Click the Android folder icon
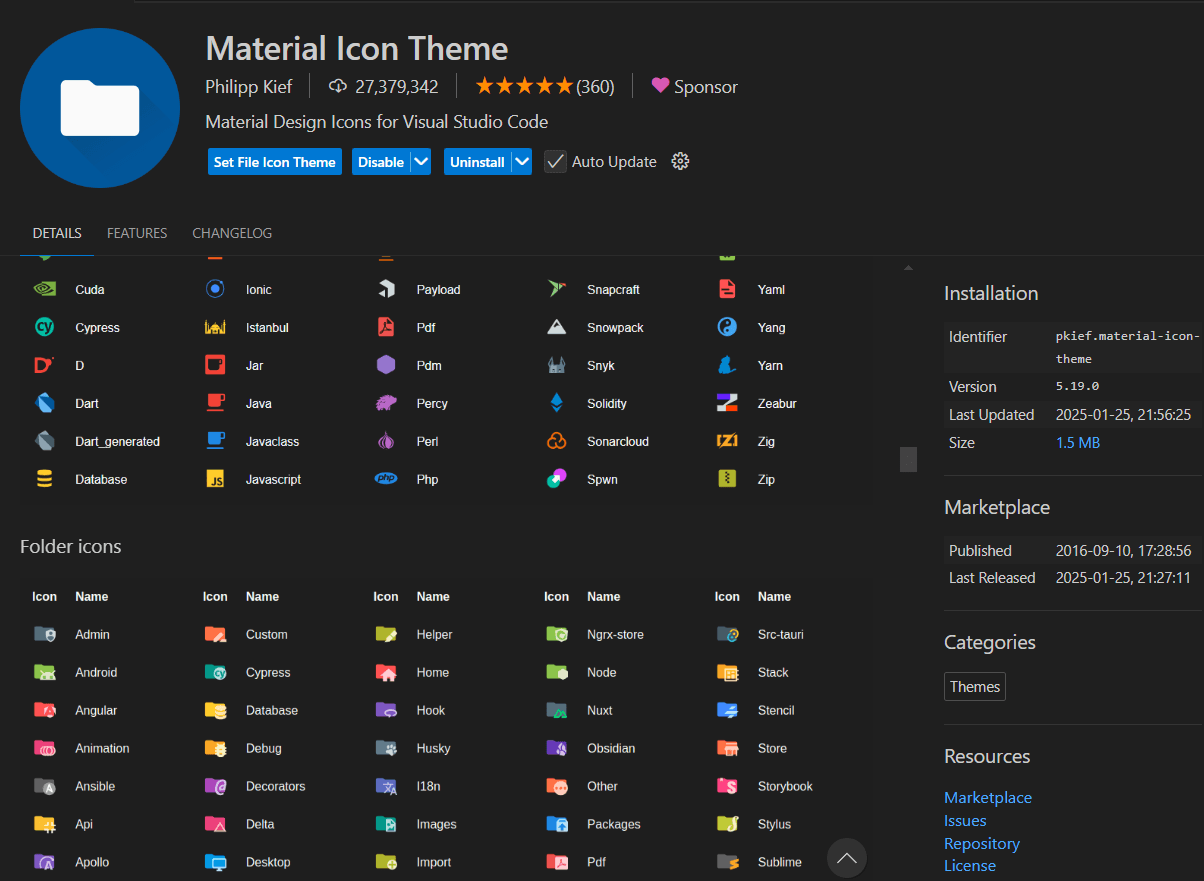1204x881 pixels. [x=44, y=672]
